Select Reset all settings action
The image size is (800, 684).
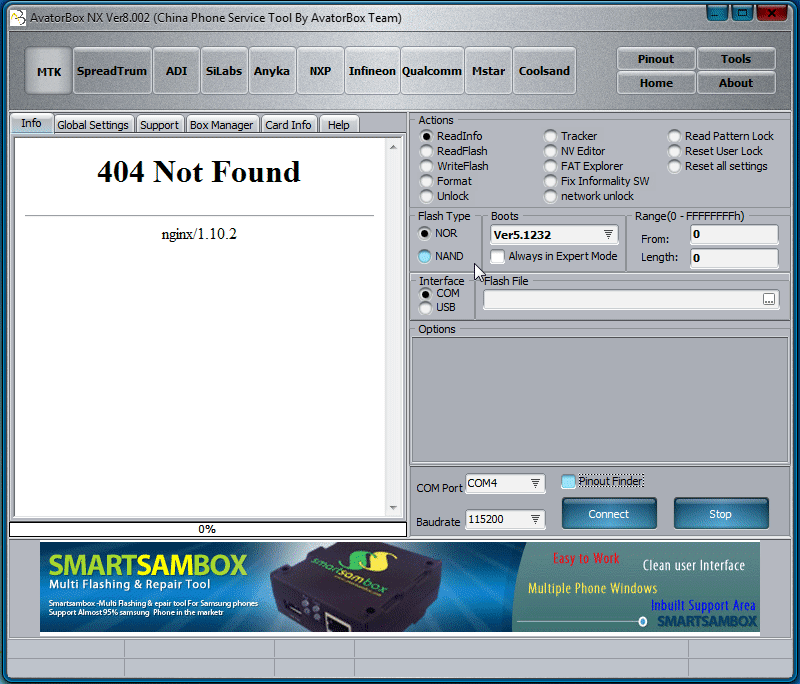[674, 166]
